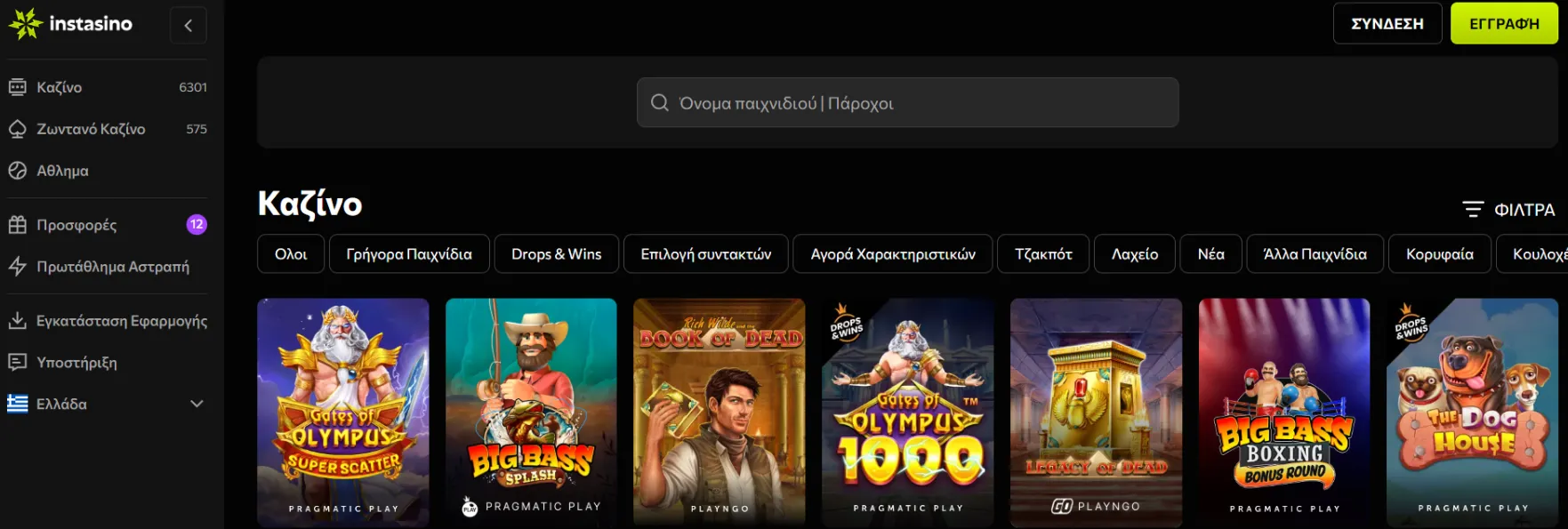Image resolution: width=1568 pixels, height=529 pixels.
Task: Switch to the Λαχείο tab
Action: coord(1135,254)
